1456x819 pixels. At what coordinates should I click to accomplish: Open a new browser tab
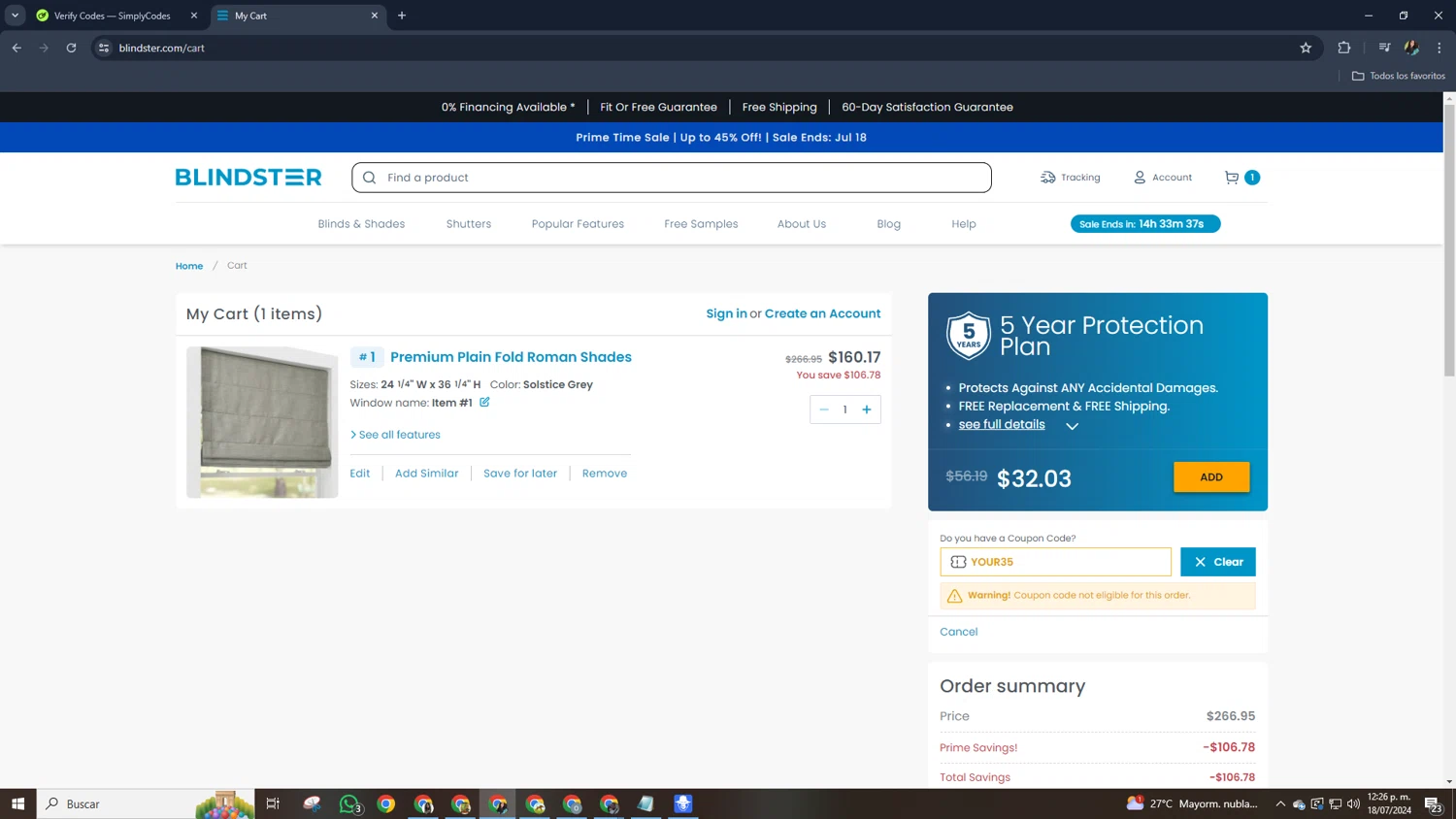[x=402, y=16]
